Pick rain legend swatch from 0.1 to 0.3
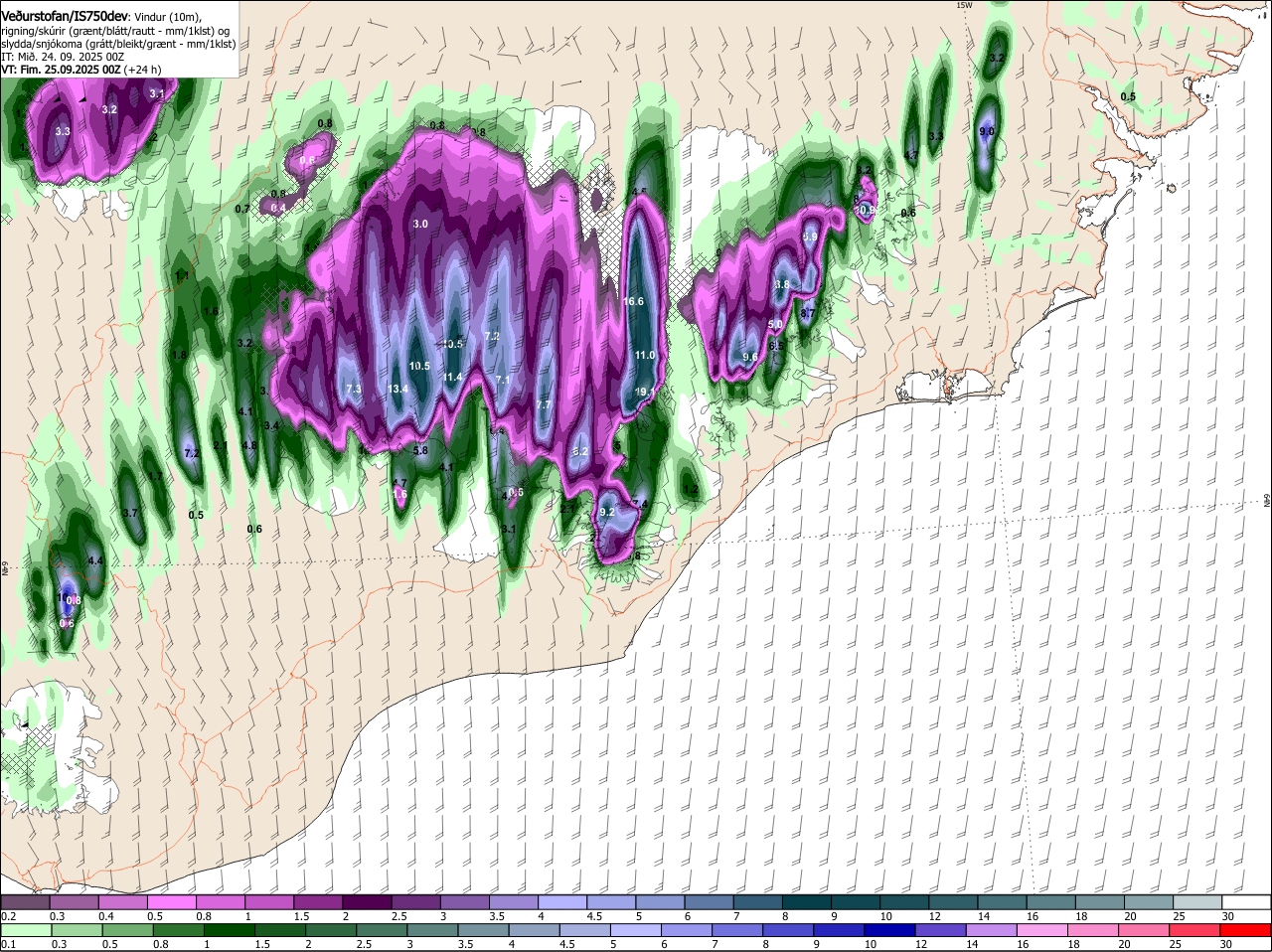The image size is (1272, 952). [27, 930]
